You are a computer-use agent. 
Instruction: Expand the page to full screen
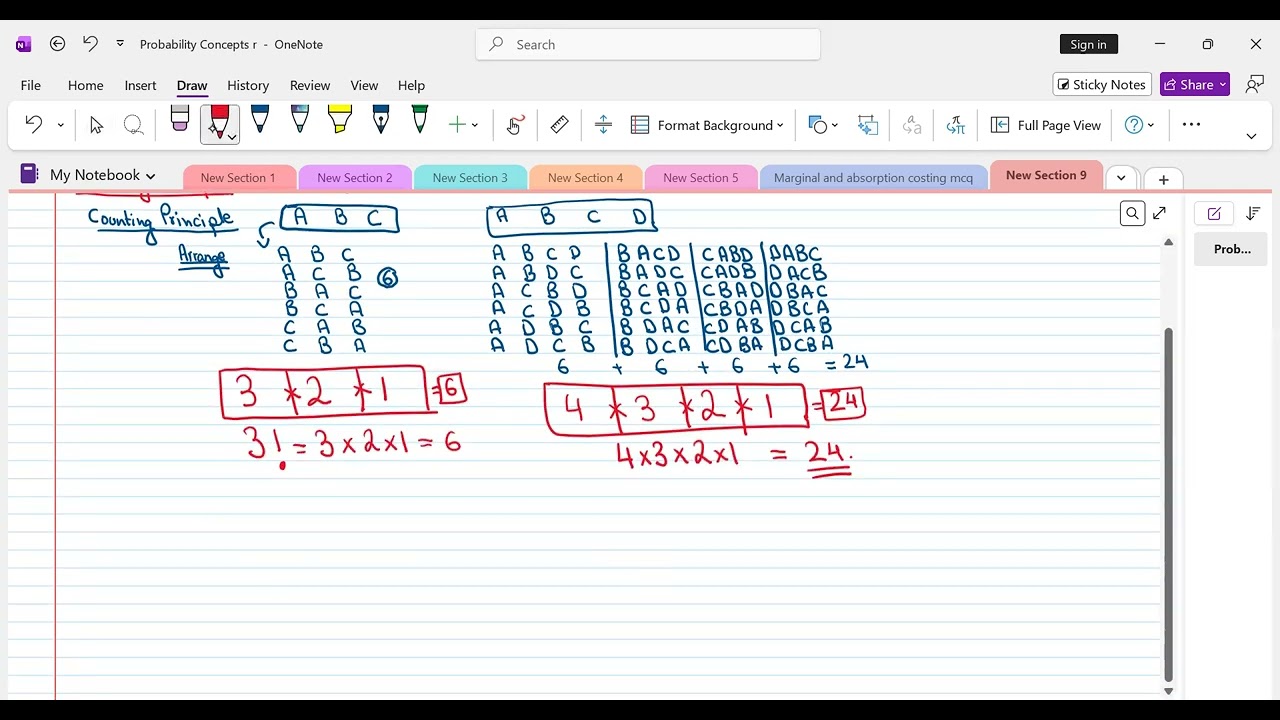point(1160,213)
